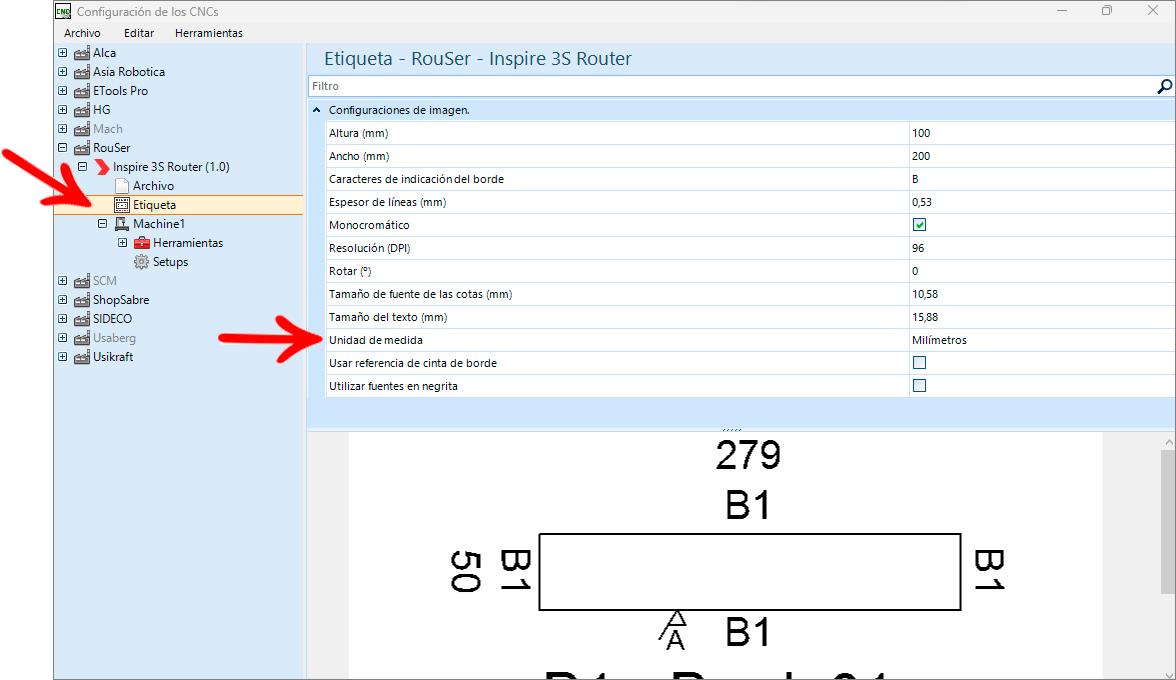Viewport: 1176px width, 680px height.
Task: Collapse the Machine1 tree node
Action: click(103, 224)
